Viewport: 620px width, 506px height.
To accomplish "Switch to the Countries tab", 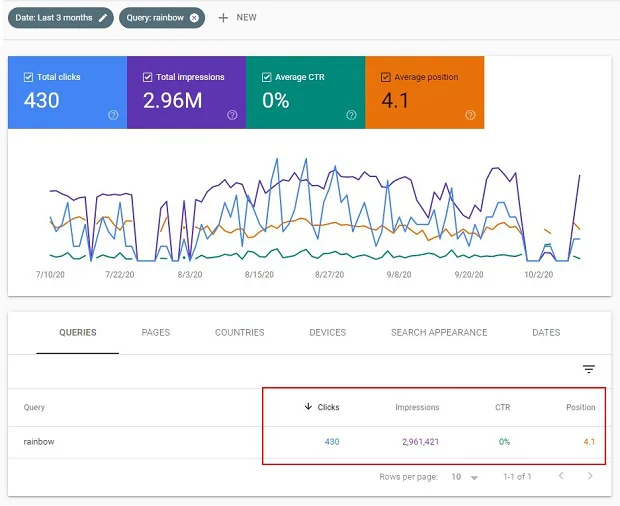I will (239, 332).
